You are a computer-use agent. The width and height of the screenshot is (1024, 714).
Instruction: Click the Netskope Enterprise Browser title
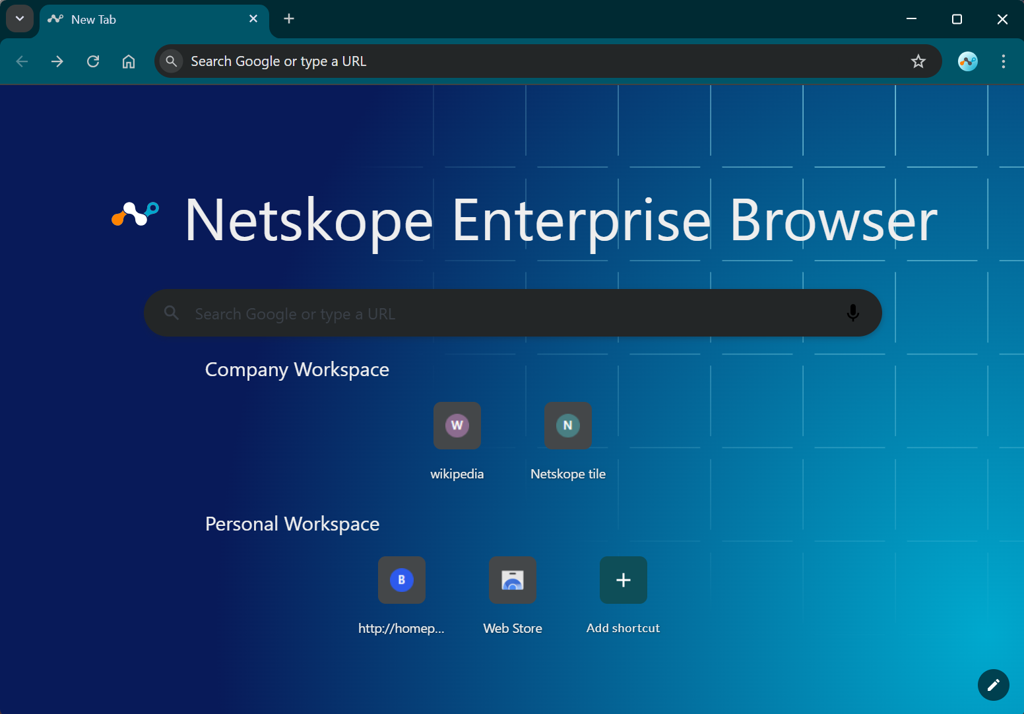click(x=561, y=221)
